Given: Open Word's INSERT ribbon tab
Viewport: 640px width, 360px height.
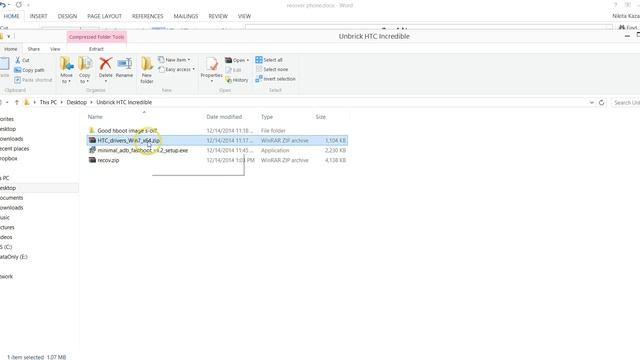Looking at the screenshot, I should click(x=38, y=16).
